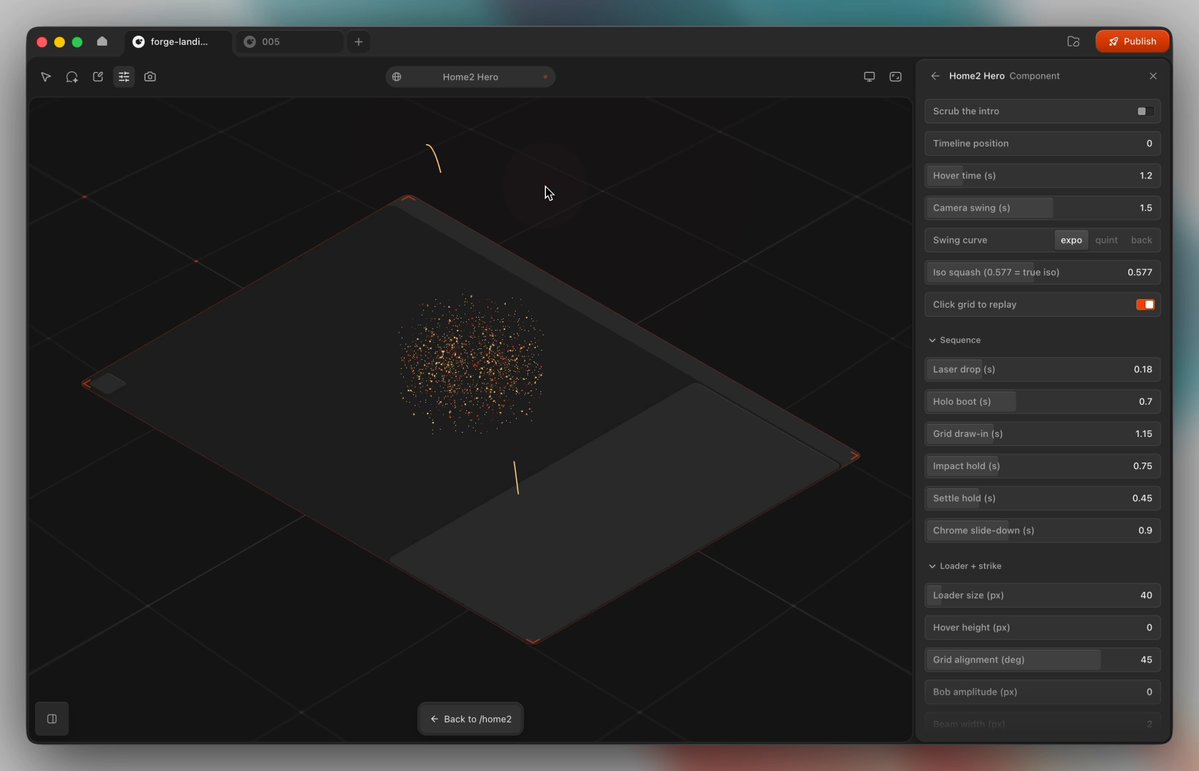Click the globe icon in address pill
The image size is (1199, 771).
[x=397, y=76]
